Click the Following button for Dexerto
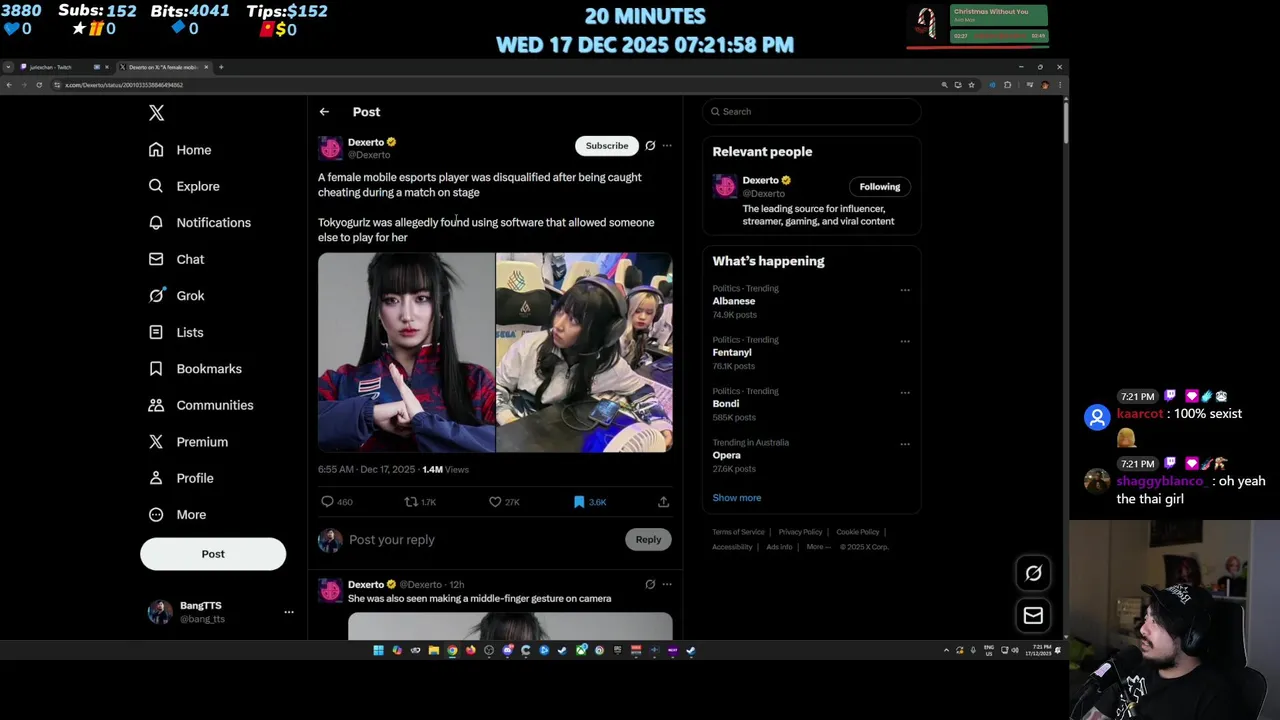This screenshot has height=720, width=1280. click(x=880, y=187)
